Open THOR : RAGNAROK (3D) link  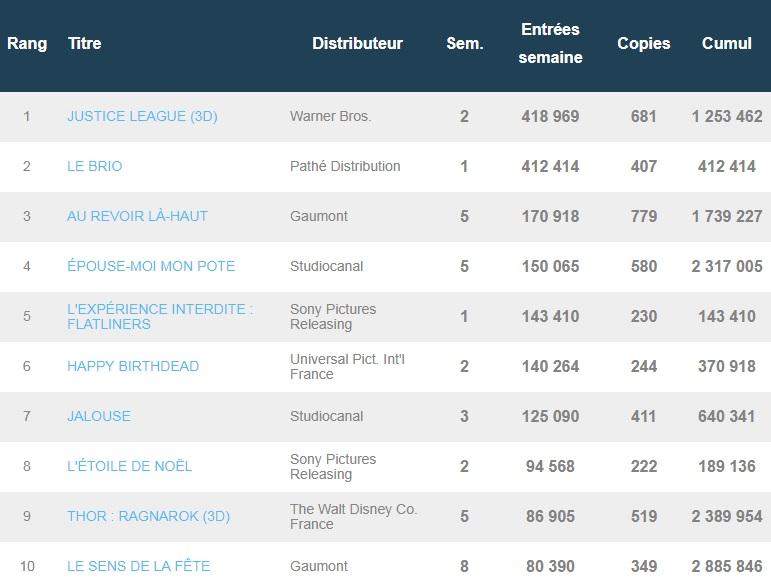point(148,516)
